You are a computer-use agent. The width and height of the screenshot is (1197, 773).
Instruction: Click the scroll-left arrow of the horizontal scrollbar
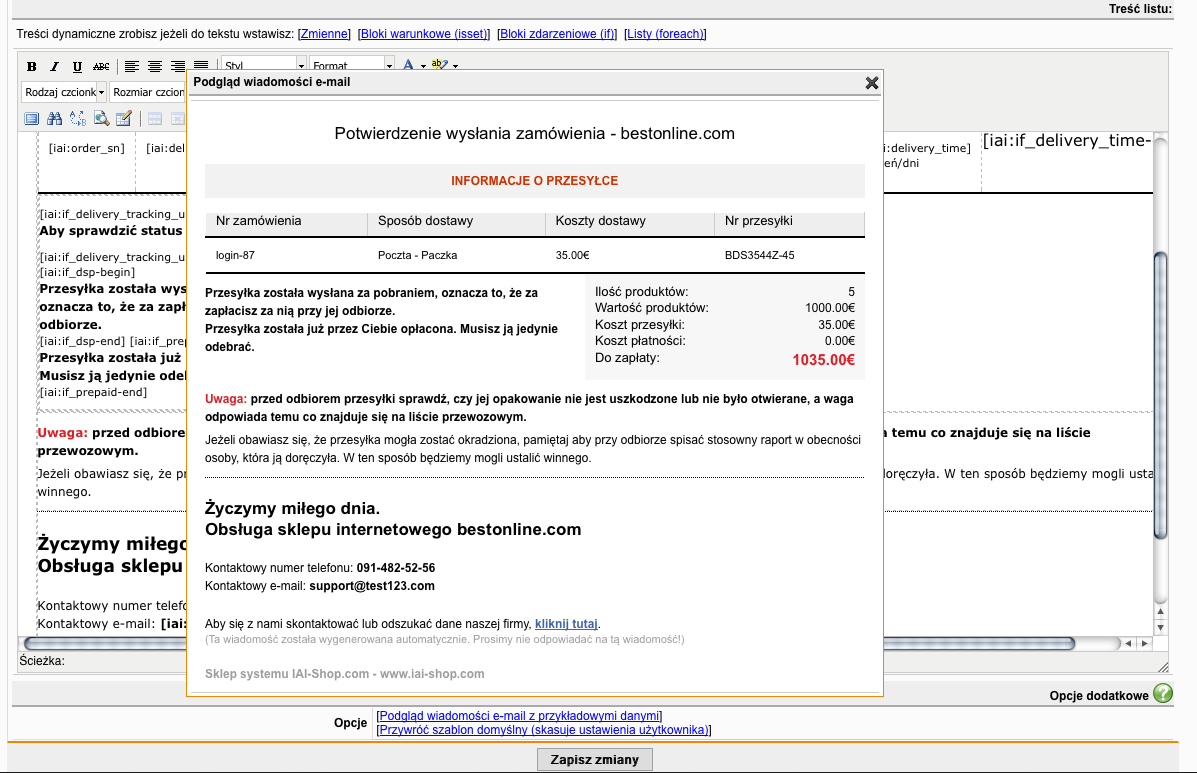tap(1128, 643)
